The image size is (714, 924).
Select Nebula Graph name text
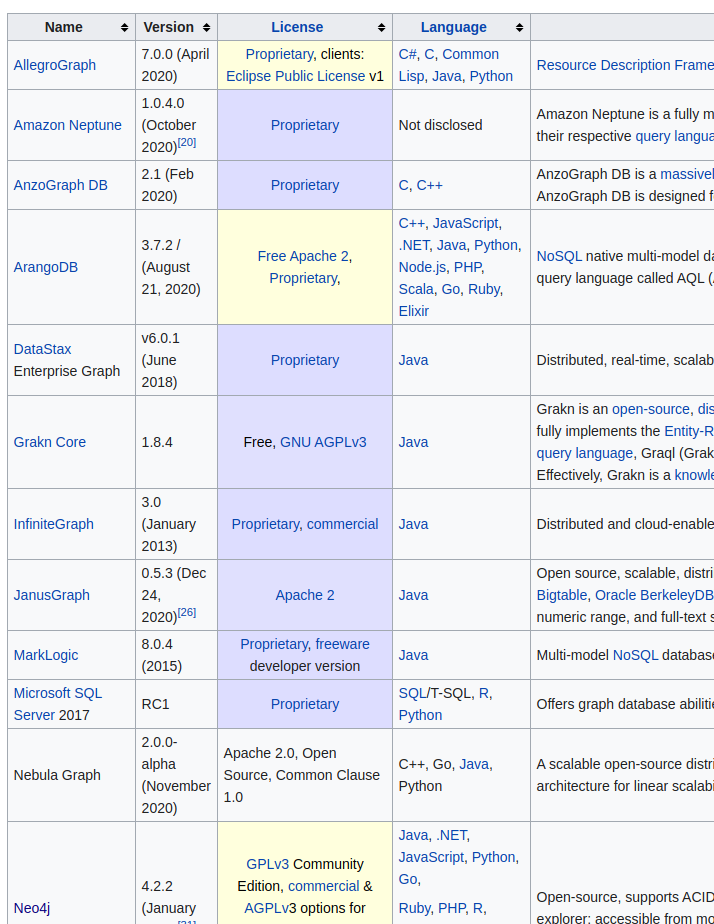coord(57,776)
